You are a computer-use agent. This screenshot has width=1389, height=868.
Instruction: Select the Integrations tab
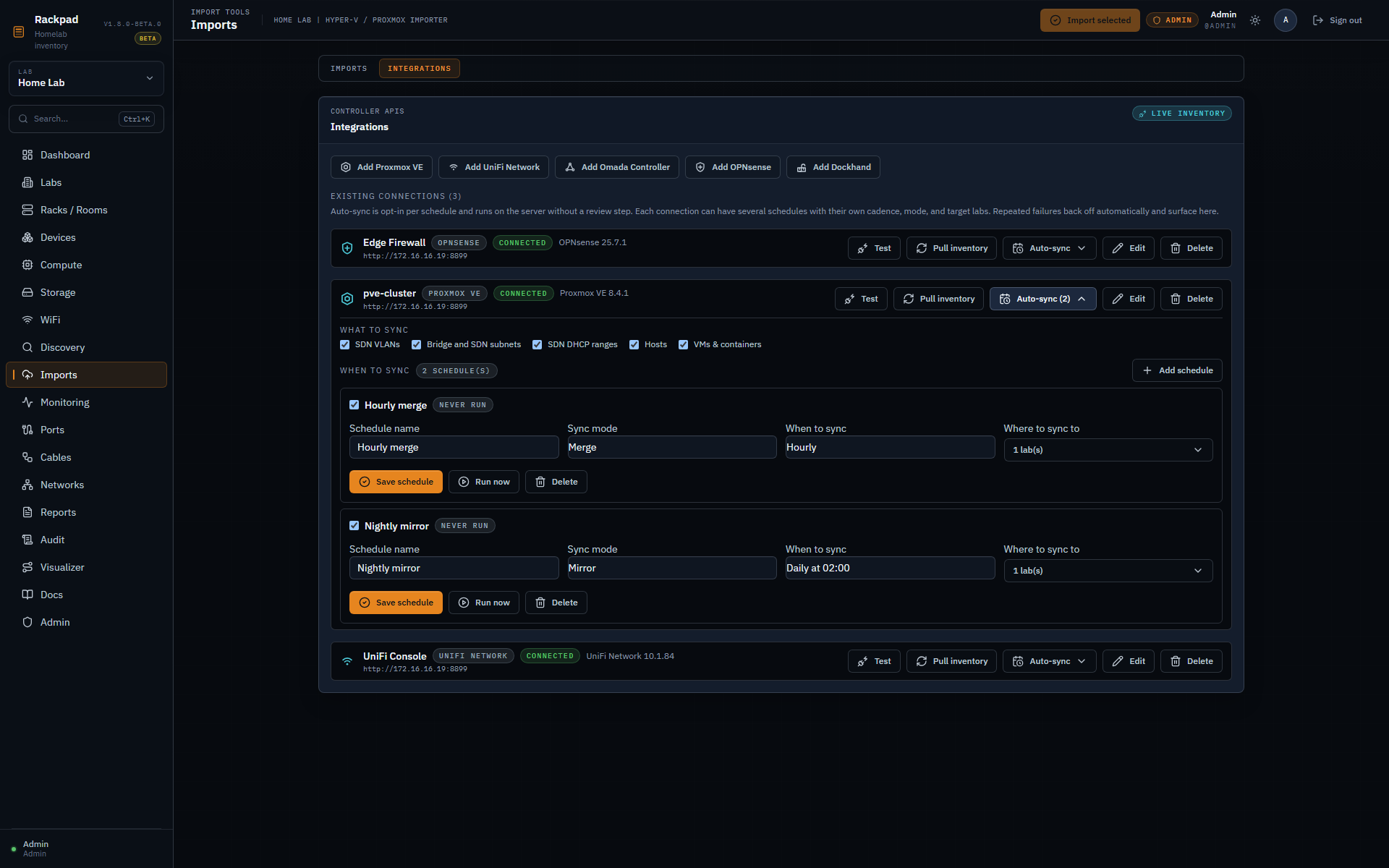419,69
